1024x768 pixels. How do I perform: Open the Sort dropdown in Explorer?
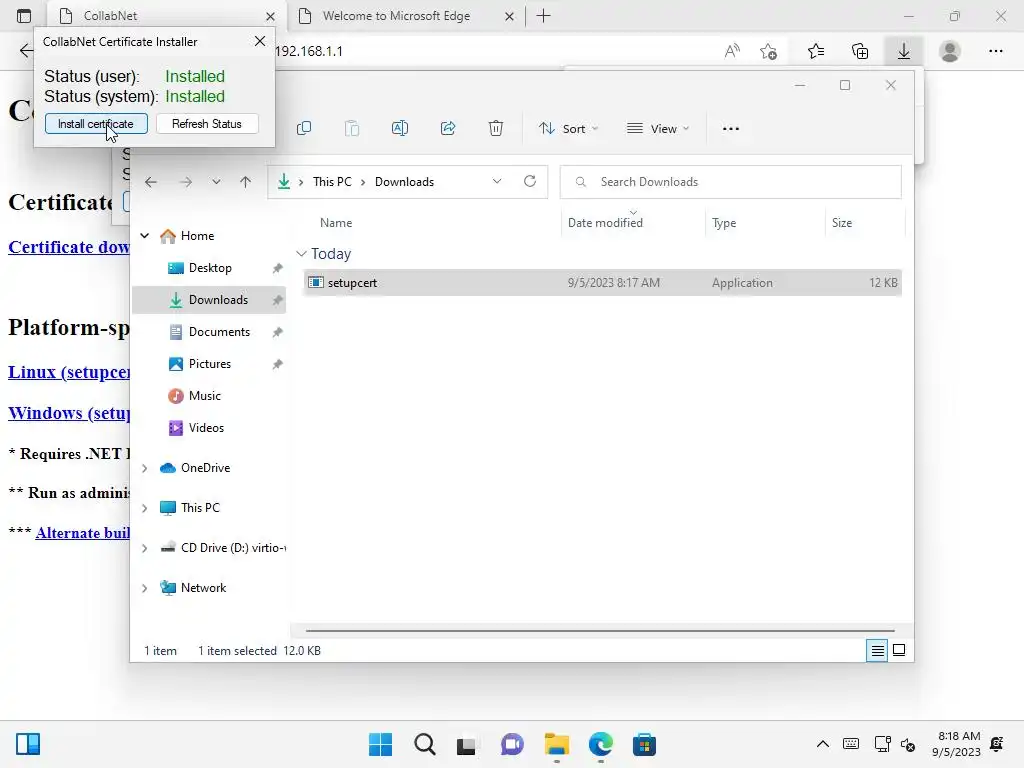(568, 129)
